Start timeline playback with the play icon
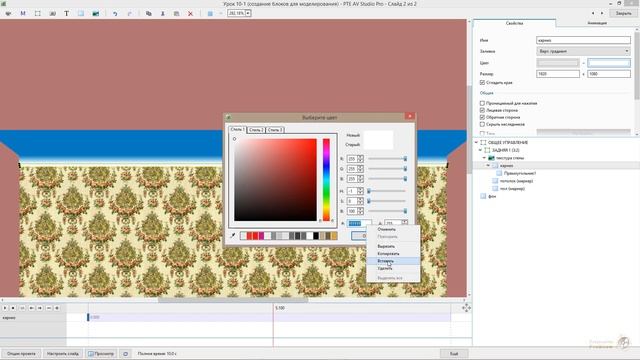Viewport: 640px width, 360px height. coord(5,308)
